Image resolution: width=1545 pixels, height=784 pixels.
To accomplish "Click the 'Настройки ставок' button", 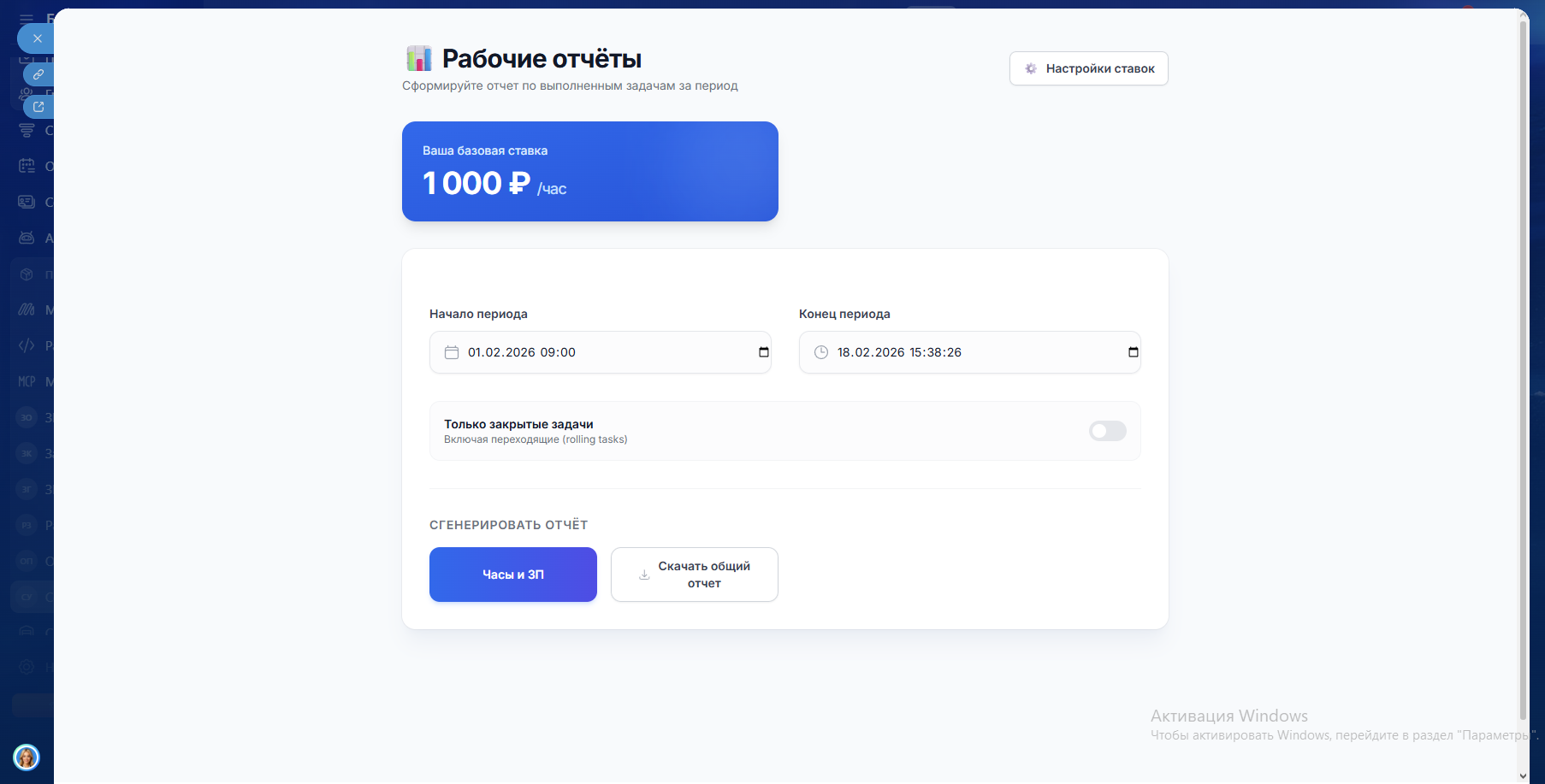I will 1088,68.
